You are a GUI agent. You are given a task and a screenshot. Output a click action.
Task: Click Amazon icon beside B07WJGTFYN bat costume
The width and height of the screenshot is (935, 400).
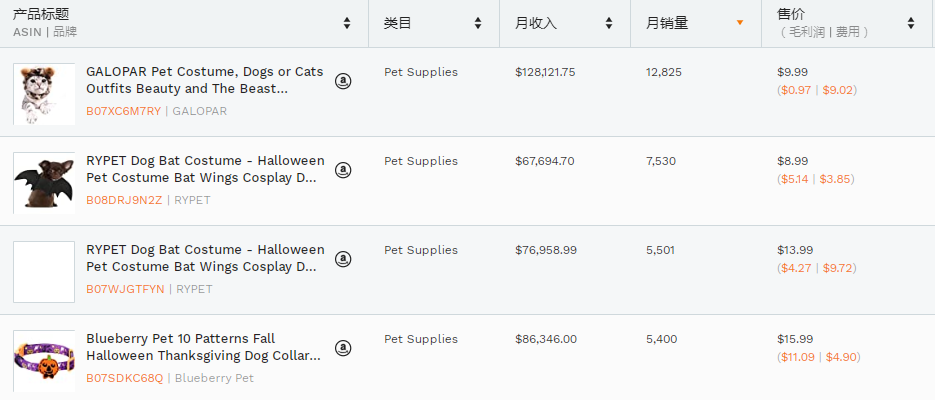(343, 259)
